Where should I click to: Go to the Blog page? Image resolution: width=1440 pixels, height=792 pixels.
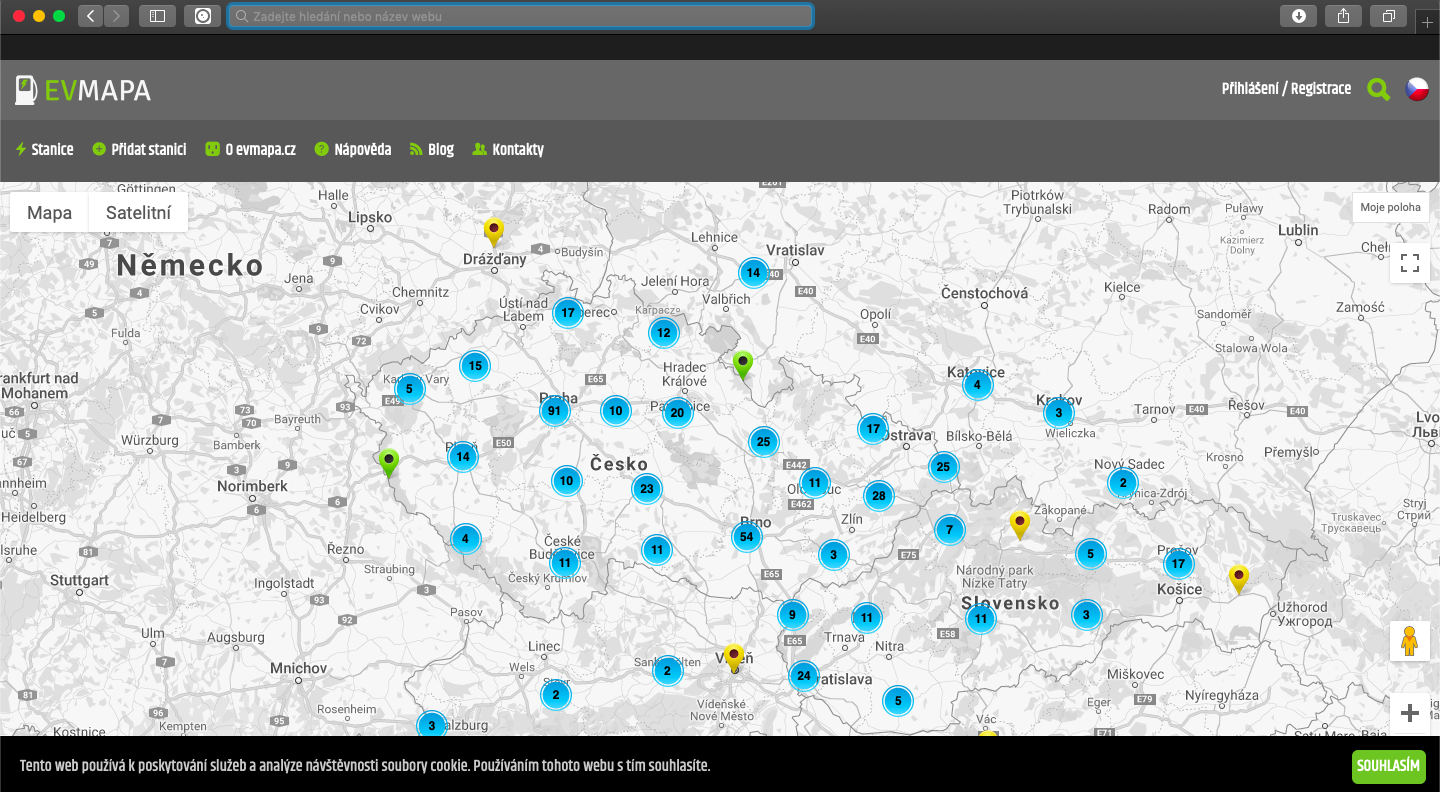tap(432, 150)
